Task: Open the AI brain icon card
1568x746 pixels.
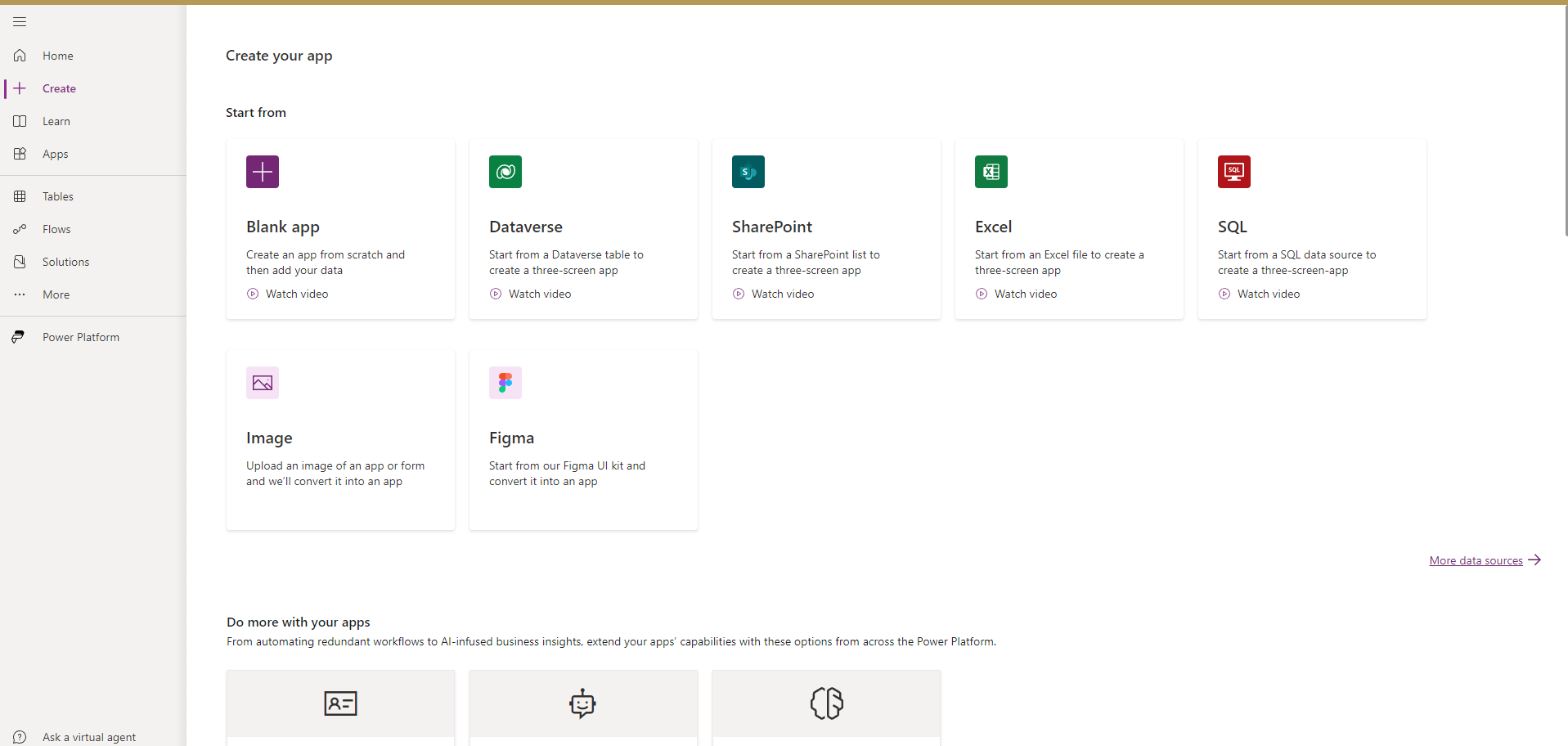Action: click(x=826, y=703)
